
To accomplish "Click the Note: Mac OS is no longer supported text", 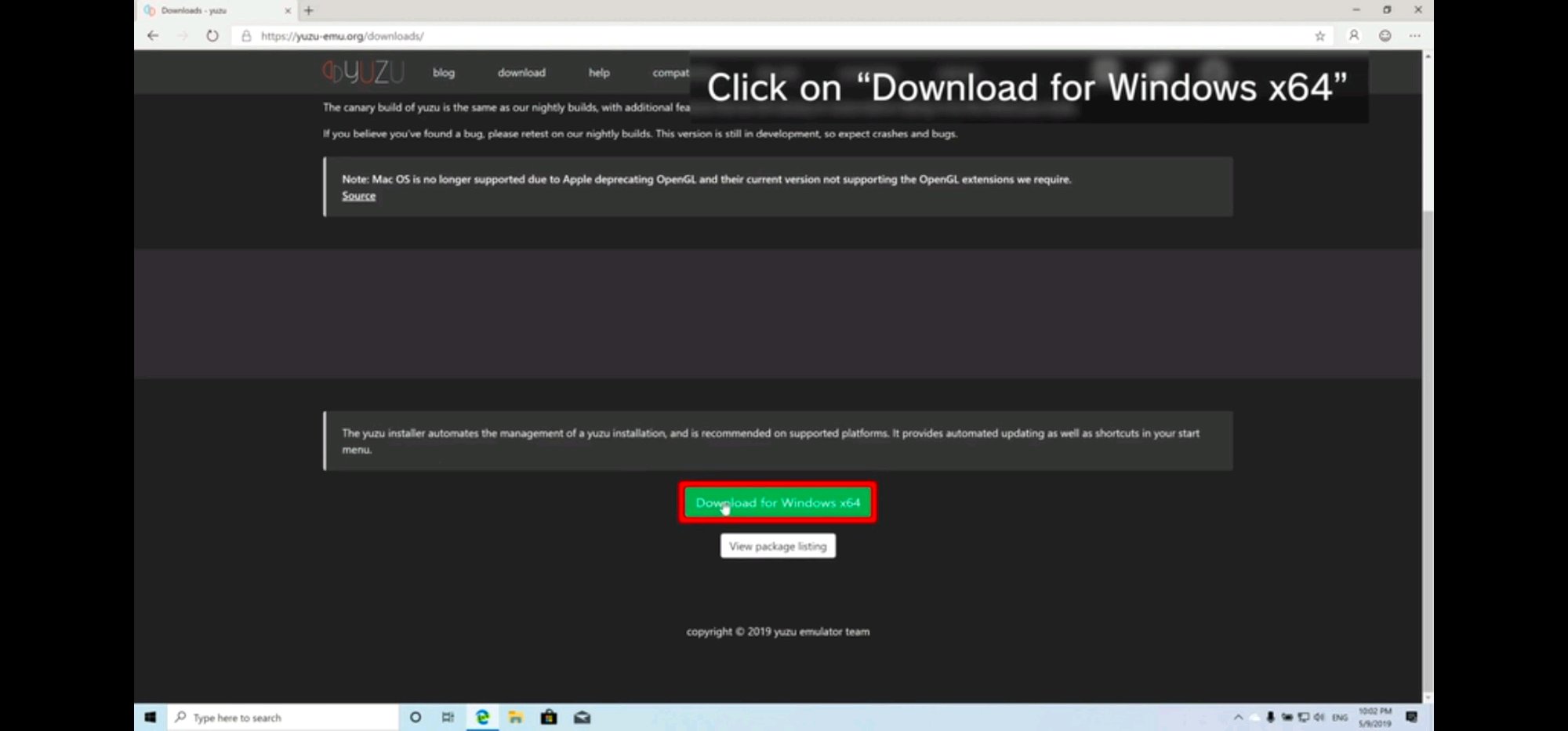I will [706, 179].
